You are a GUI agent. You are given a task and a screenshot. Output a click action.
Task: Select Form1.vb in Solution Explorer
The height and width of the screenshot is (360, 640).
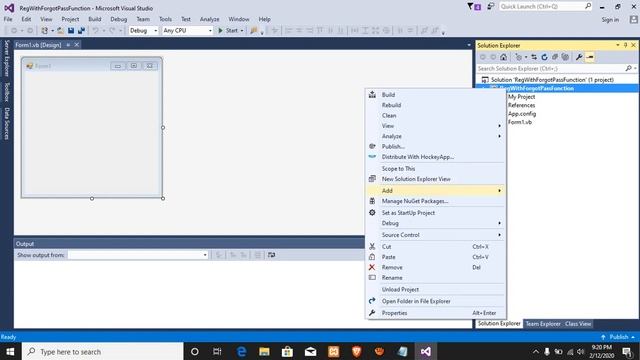(520, 122)
